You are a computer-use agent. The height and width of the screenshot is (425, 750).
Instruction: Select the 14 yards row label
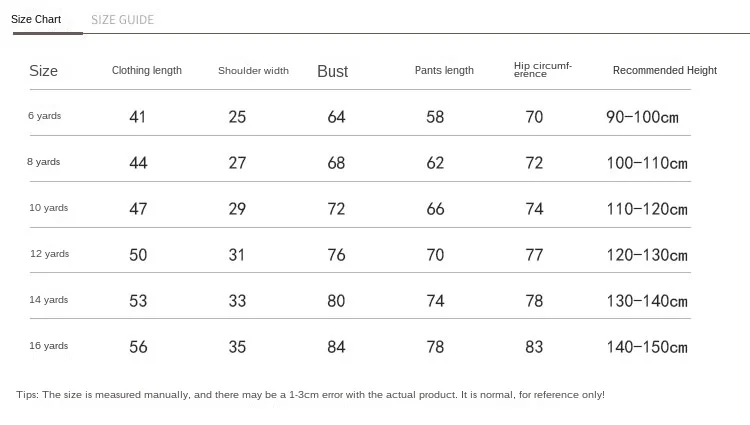tap(49, 300)
